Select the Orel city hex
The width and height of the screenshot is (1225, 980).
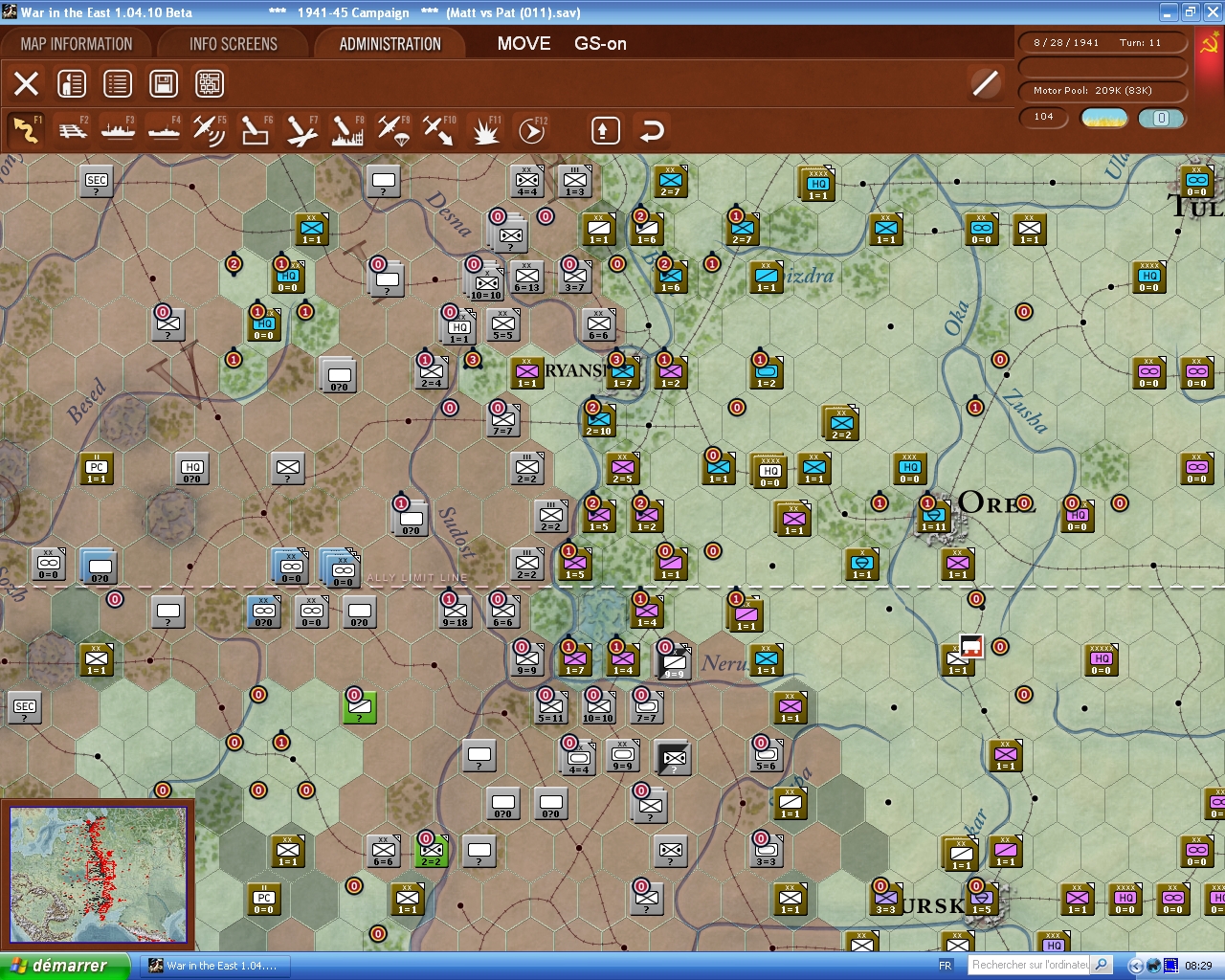coord(933,516)
